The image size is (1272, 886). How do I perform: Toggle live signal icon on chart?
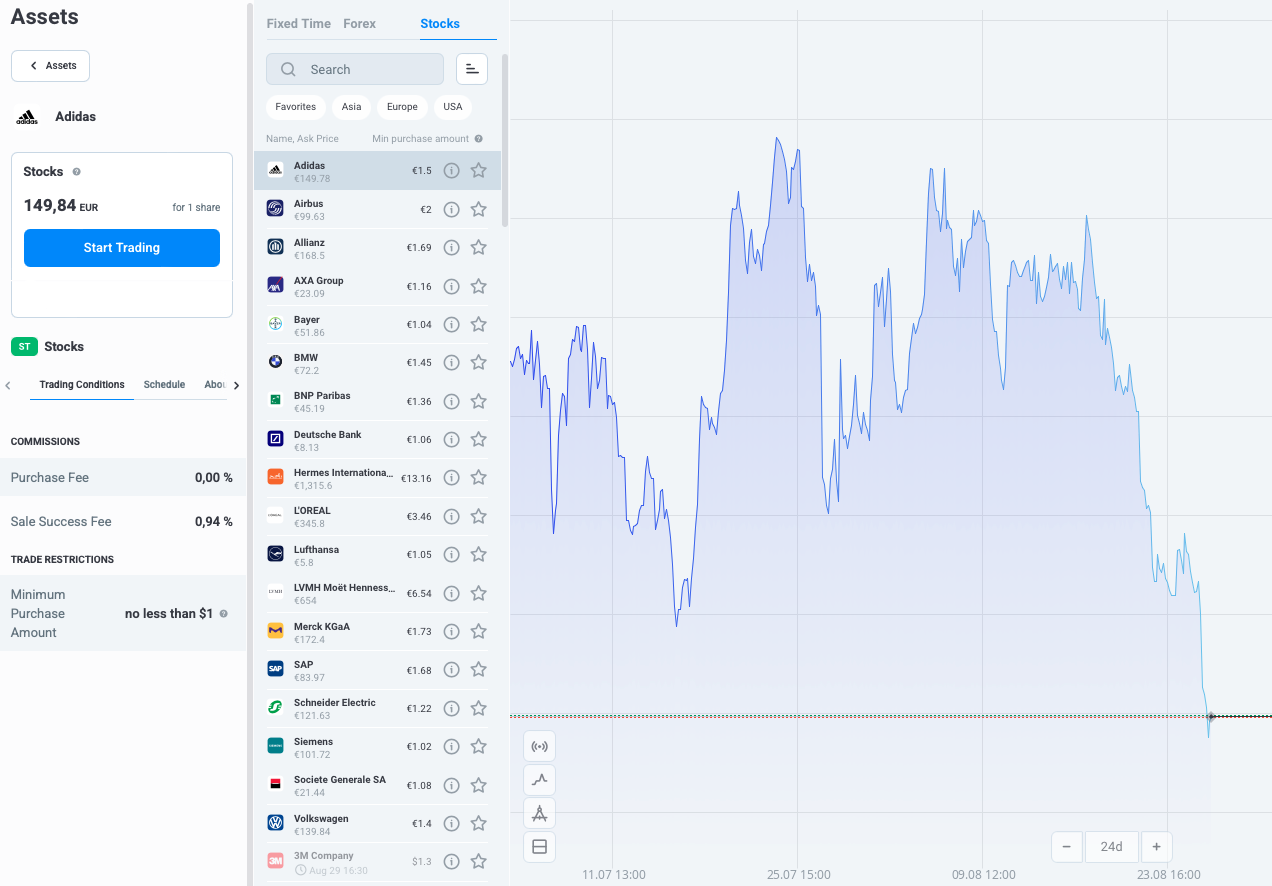[x=539, y=746]
